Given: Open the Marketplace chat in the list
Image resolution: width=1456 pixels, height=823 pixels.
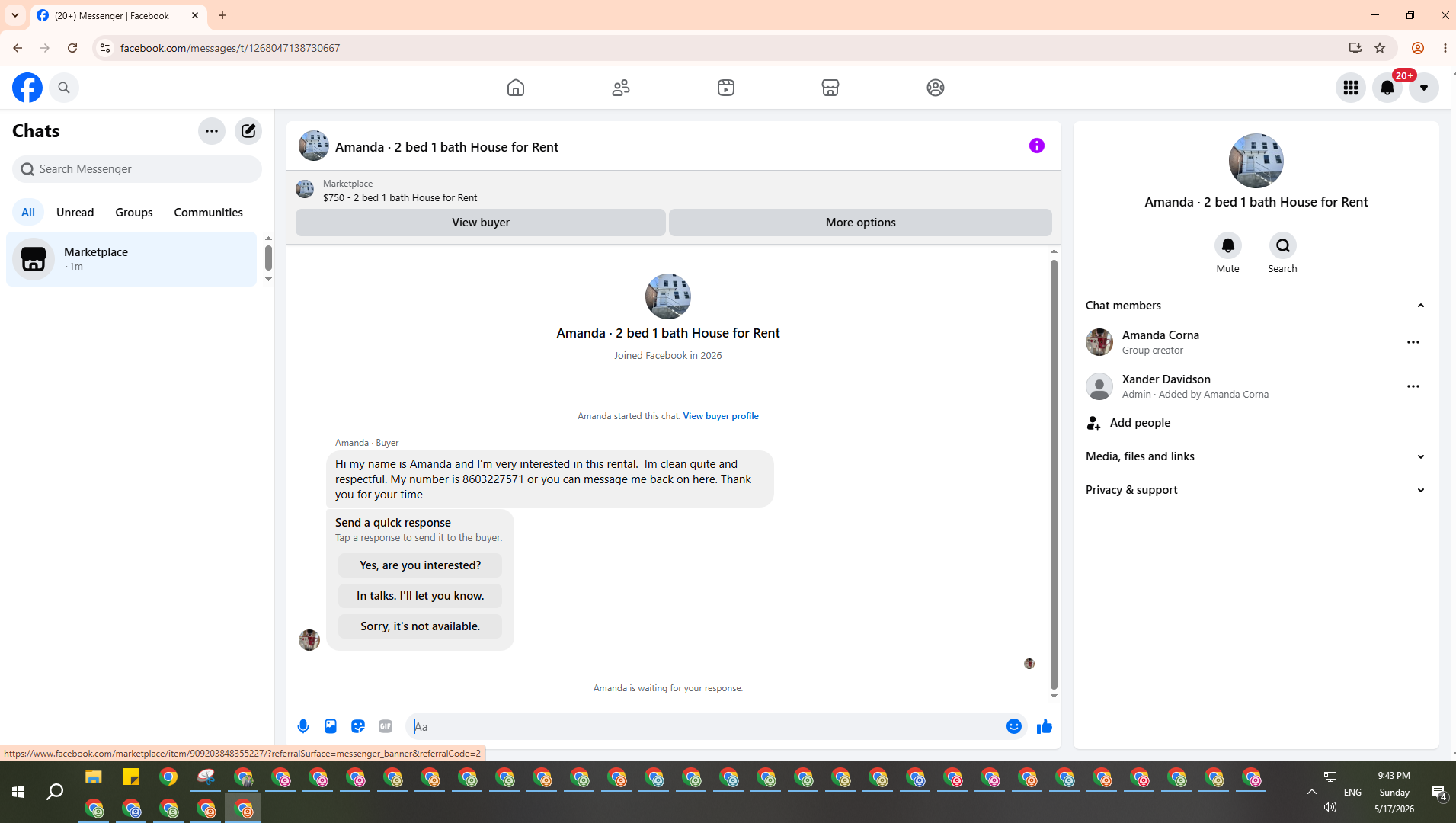Looking at the screenshot, I should [x=132, y=259].
